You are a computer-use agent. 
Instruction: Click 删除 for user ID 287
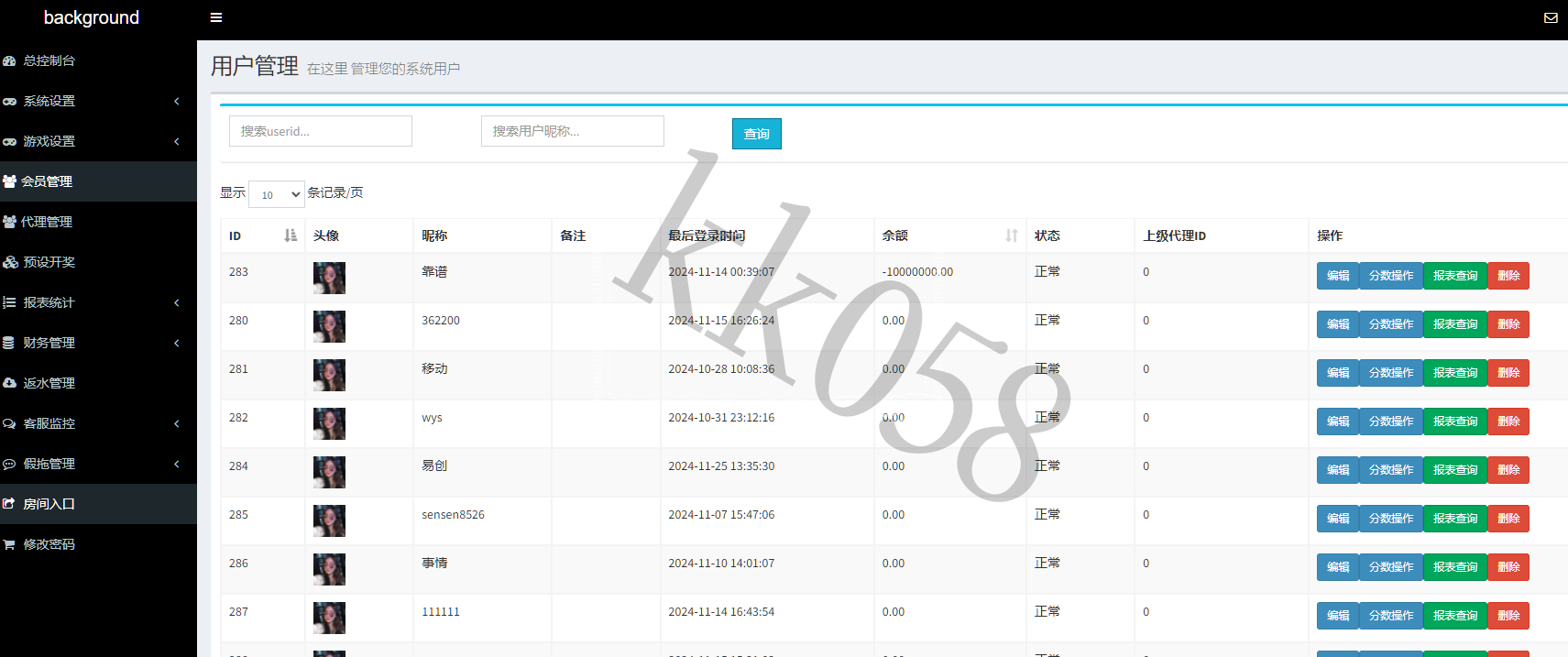click(x=1508, y=616)
